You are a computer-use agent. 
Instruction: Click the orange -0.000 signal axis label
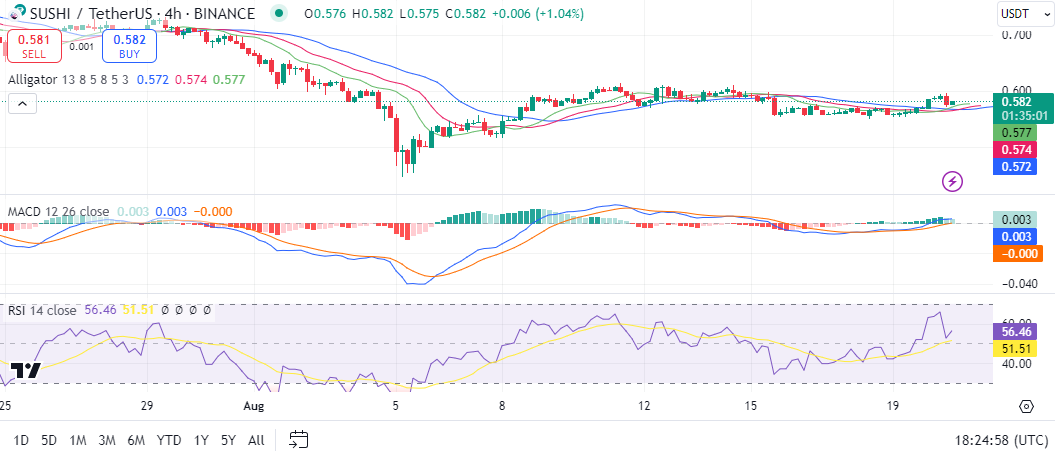tap(1017, 254)
